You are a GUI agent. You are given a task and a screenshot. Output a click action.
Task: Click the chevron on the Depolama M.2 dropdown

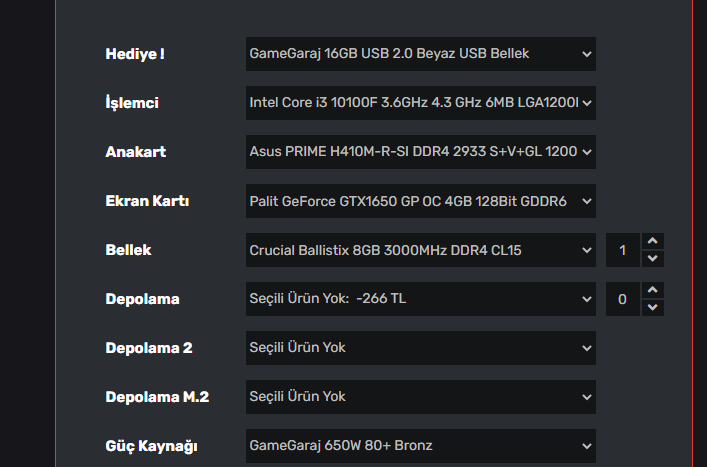click(586, 397)
